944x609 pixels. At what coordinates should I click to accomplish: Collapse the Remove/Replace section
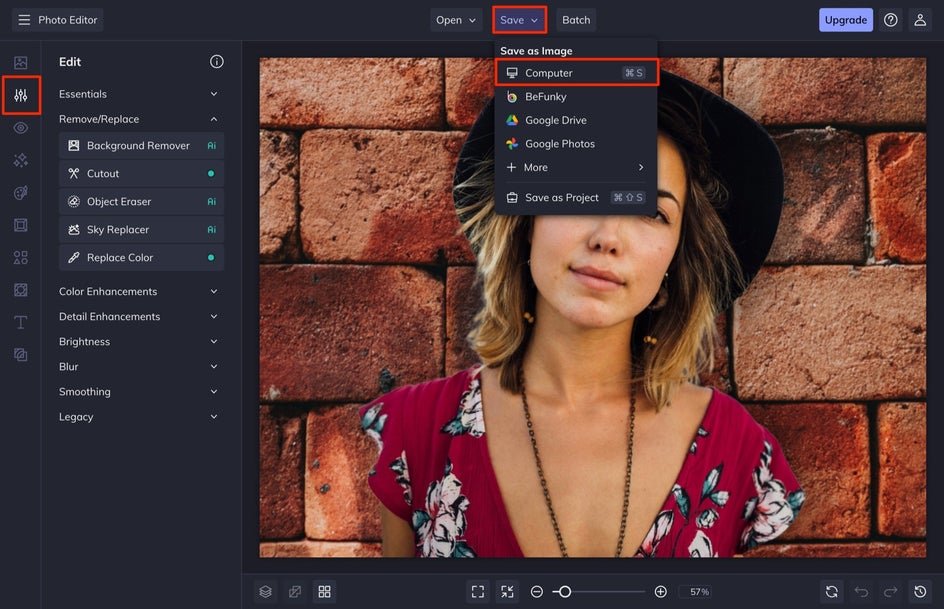point(138,119)
